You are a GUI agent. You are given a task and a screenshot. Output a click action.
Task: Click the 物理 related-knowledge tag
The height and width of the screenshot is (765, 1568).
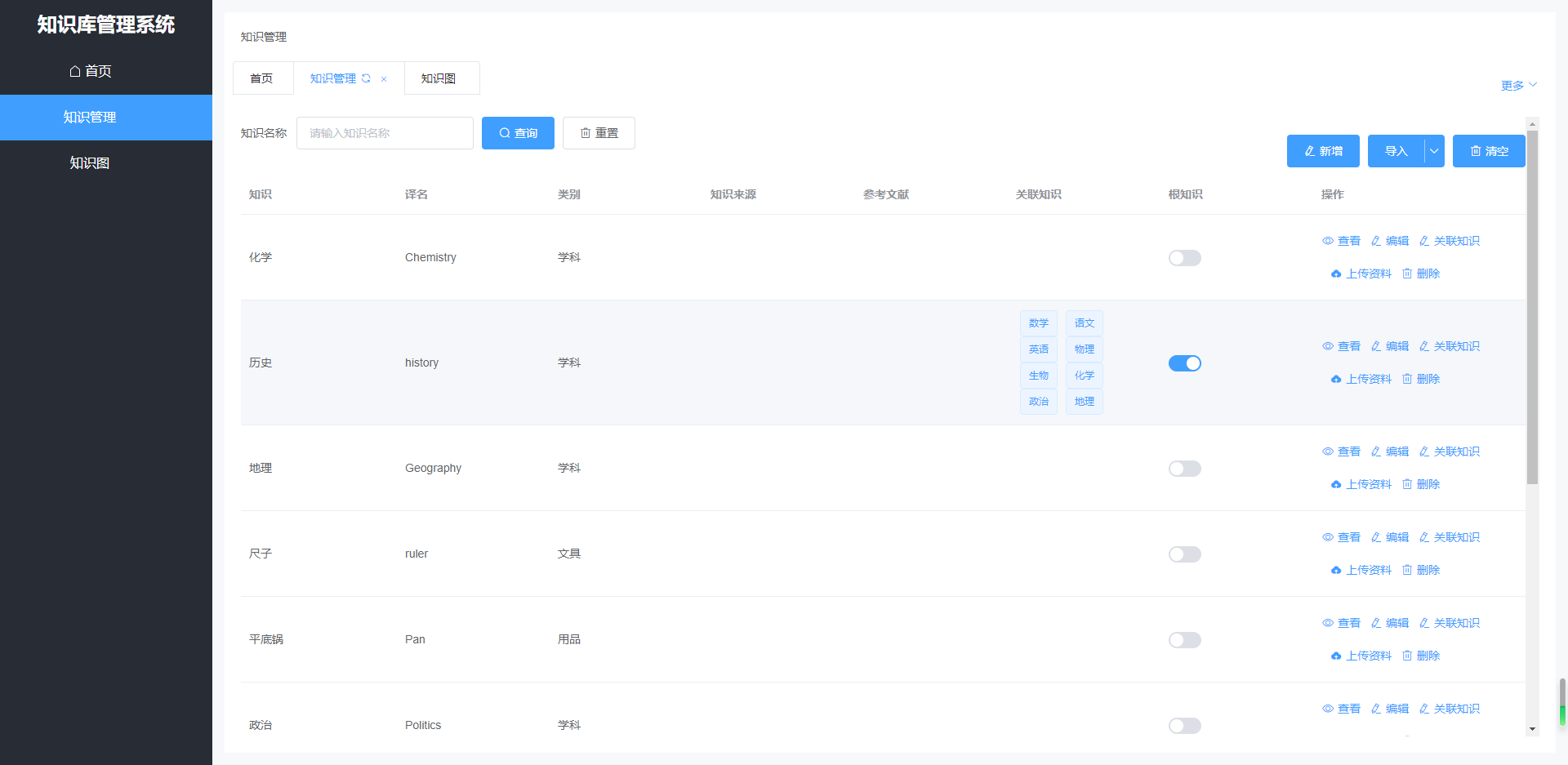pyautogui.click(x=1085, y=349)
